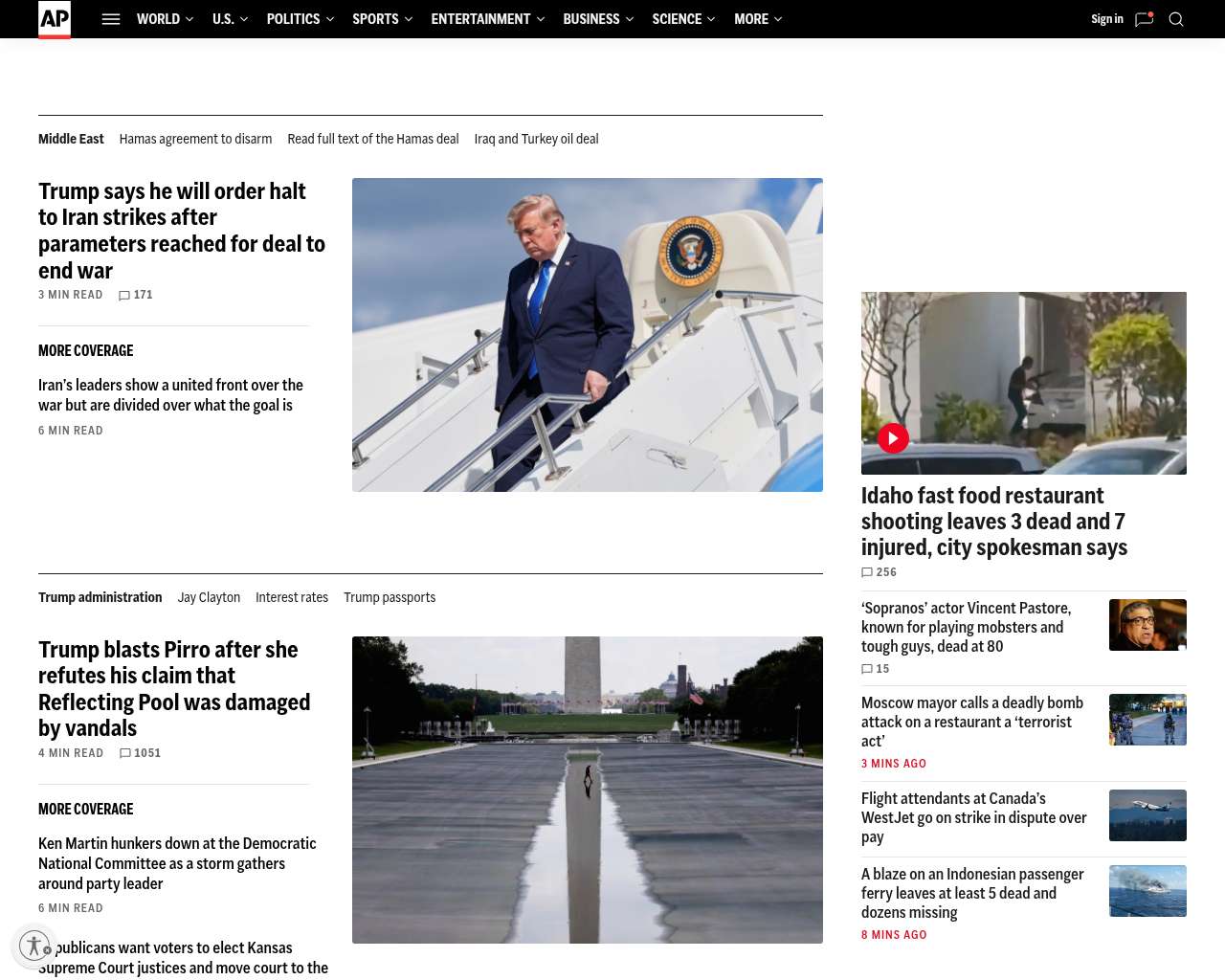Click the AP logo home icon

pos(55,19)
